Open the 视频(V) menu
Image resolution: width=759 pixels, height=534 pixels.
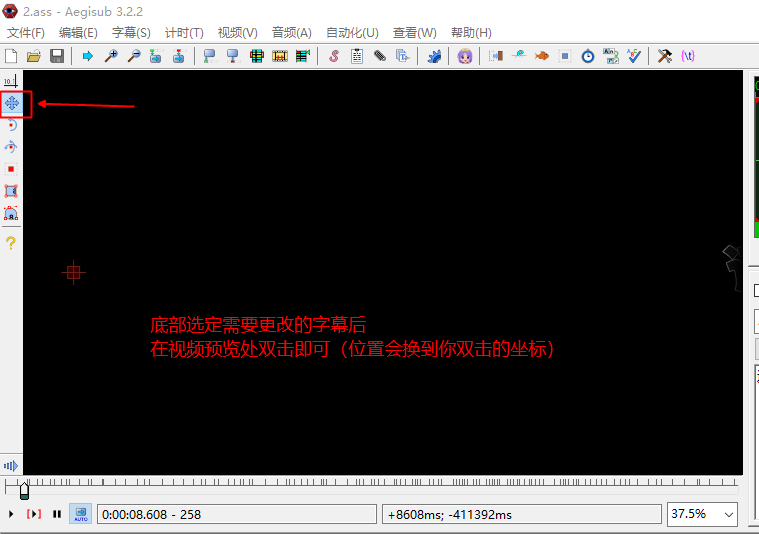[x=238, y=32]
